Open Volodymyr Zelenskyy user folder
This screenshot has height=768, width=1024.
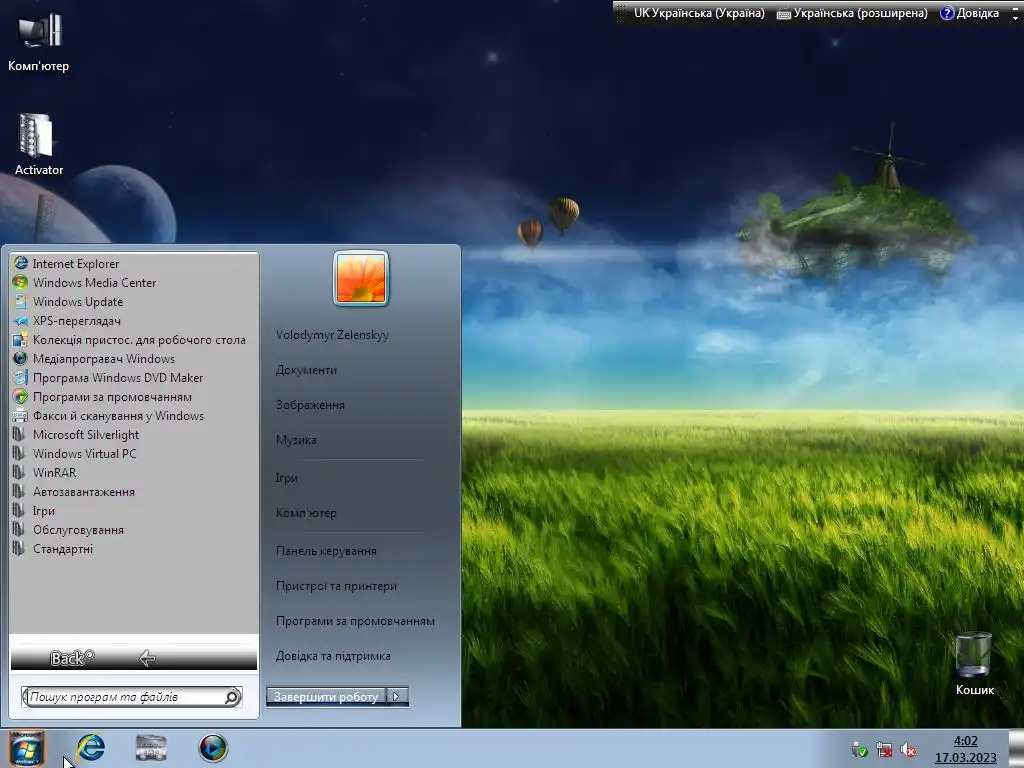[332, 335]
